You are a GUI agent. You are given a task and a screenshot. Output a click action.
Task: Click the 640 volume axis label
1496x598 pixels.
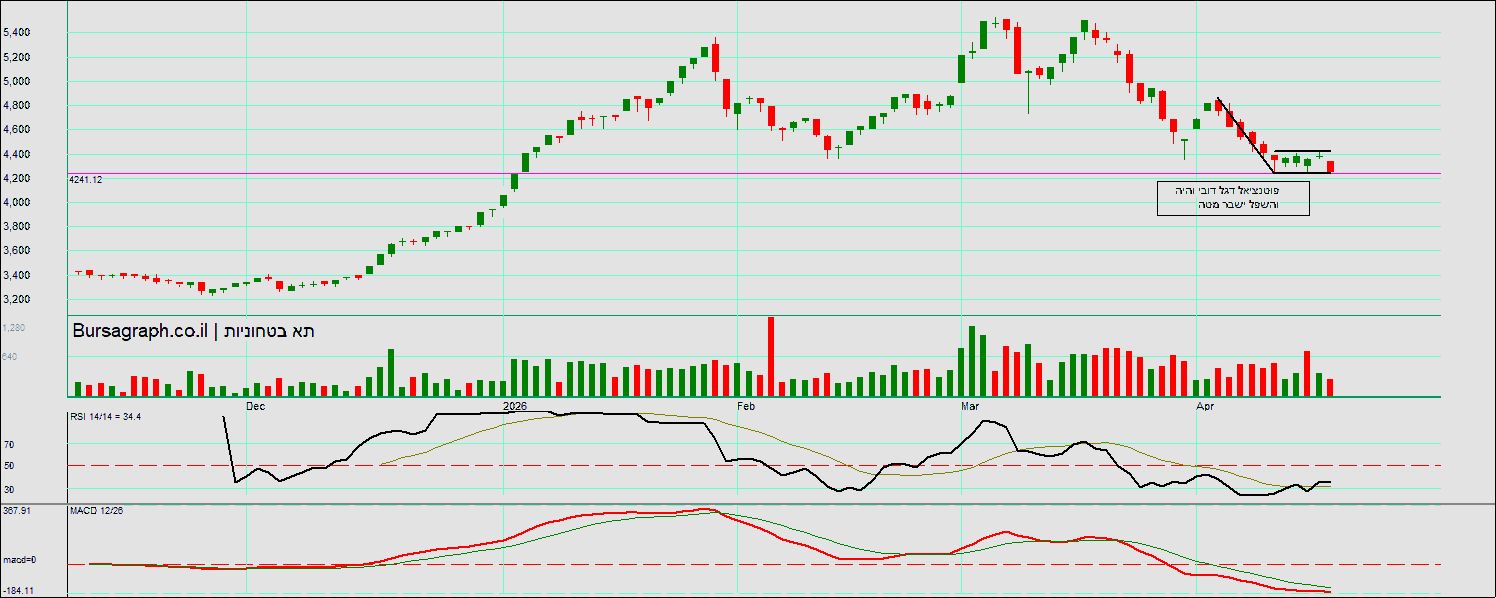coord(10,356)
